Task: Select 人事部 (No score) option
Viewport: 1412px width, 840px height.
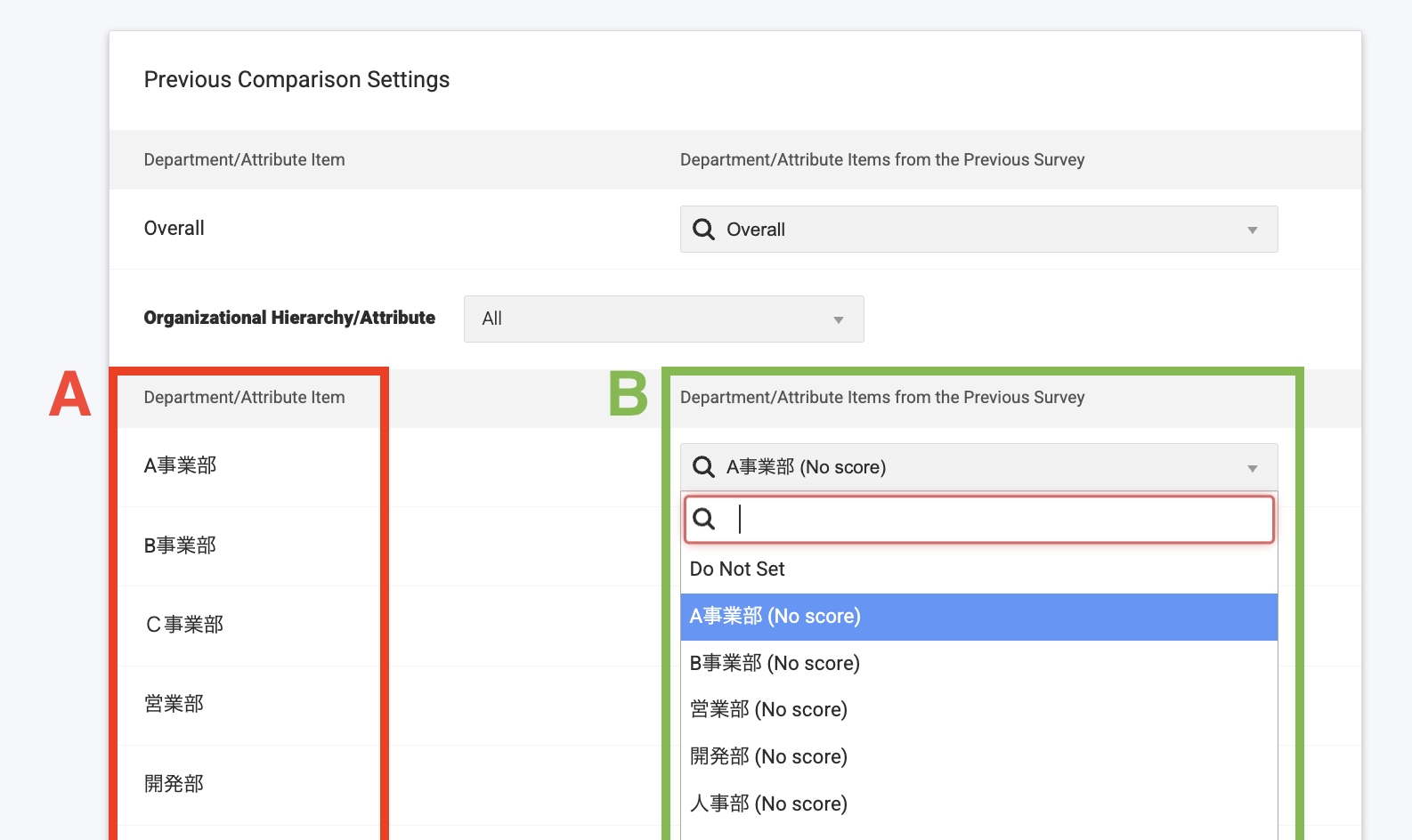Action: [x=768, y=804]
